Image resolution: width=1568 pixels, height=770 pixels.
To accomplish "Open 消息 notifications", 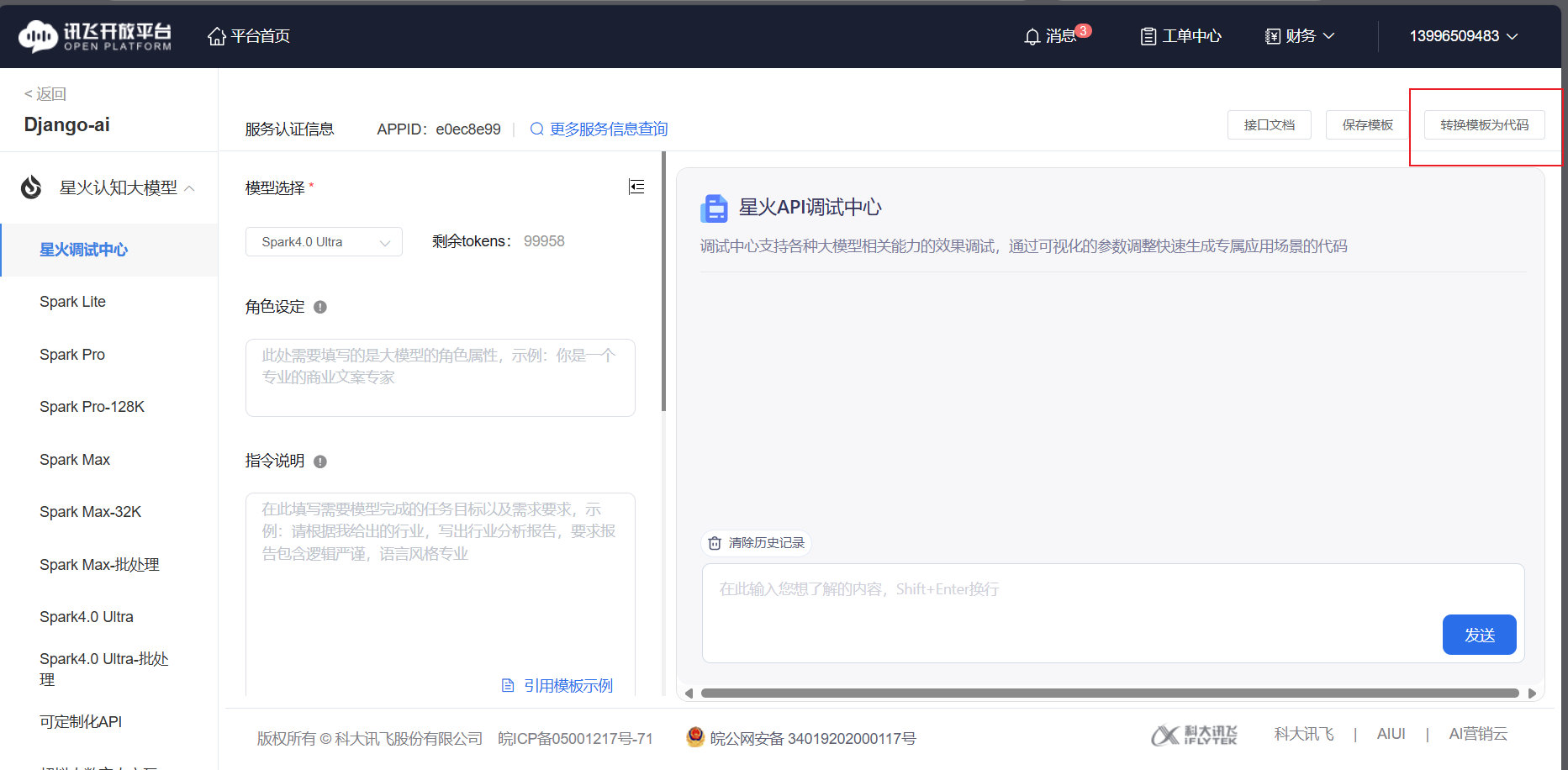I will click(x=1056, y=35).
